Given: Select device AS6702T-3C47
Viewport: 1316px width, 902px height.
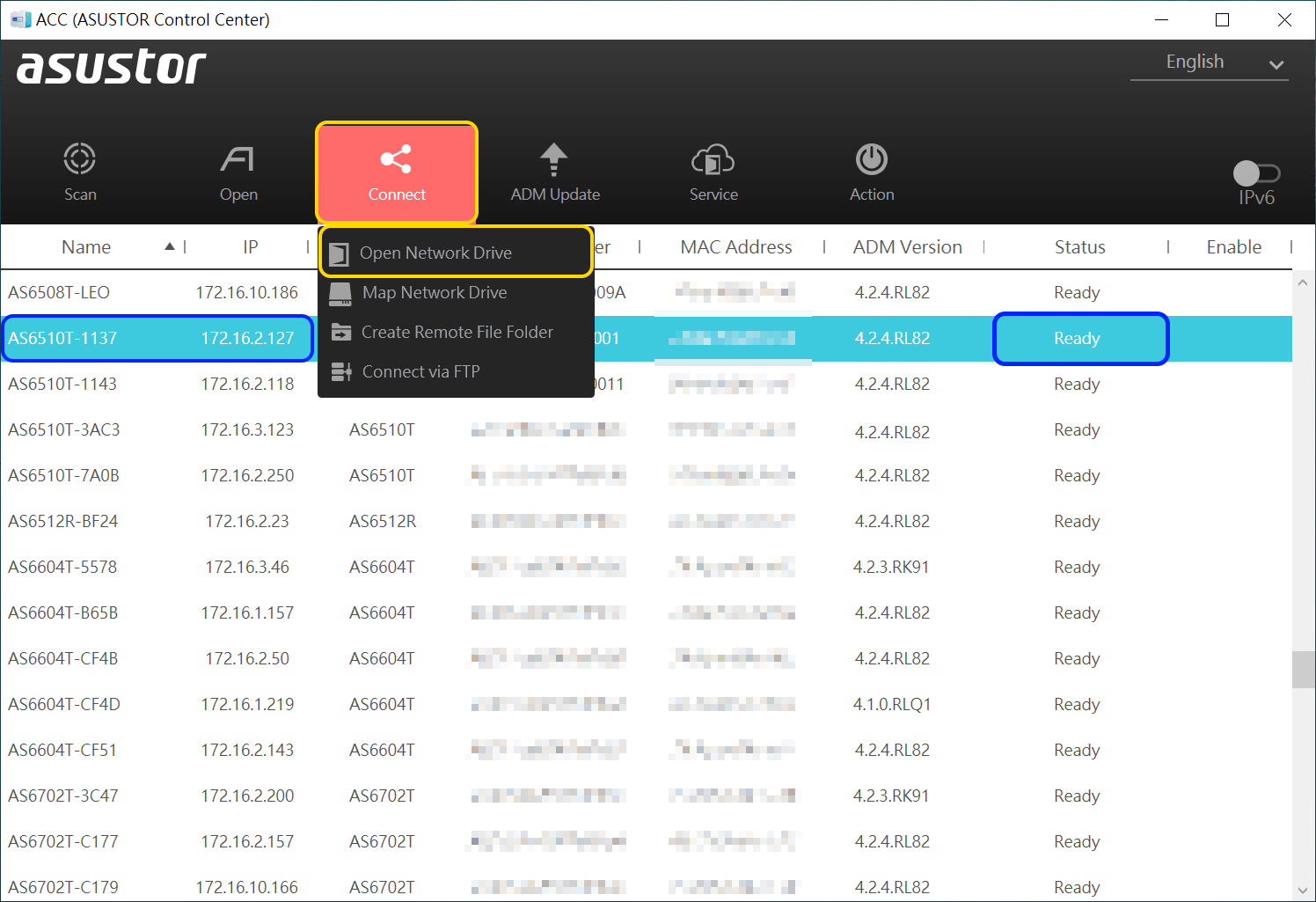Looking at the screenshot, I should click(x=62, y=796).
